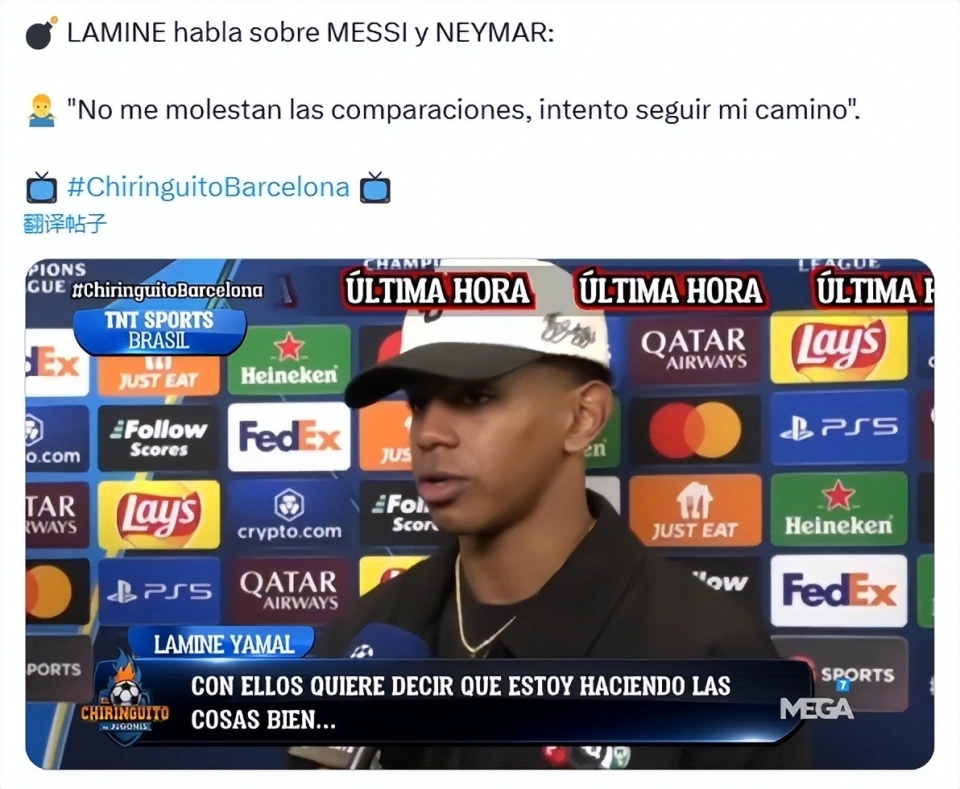Click the MEGA channel logo
Image resolution: width=960 pixels, height=789 pixels.
click(816, 709)
